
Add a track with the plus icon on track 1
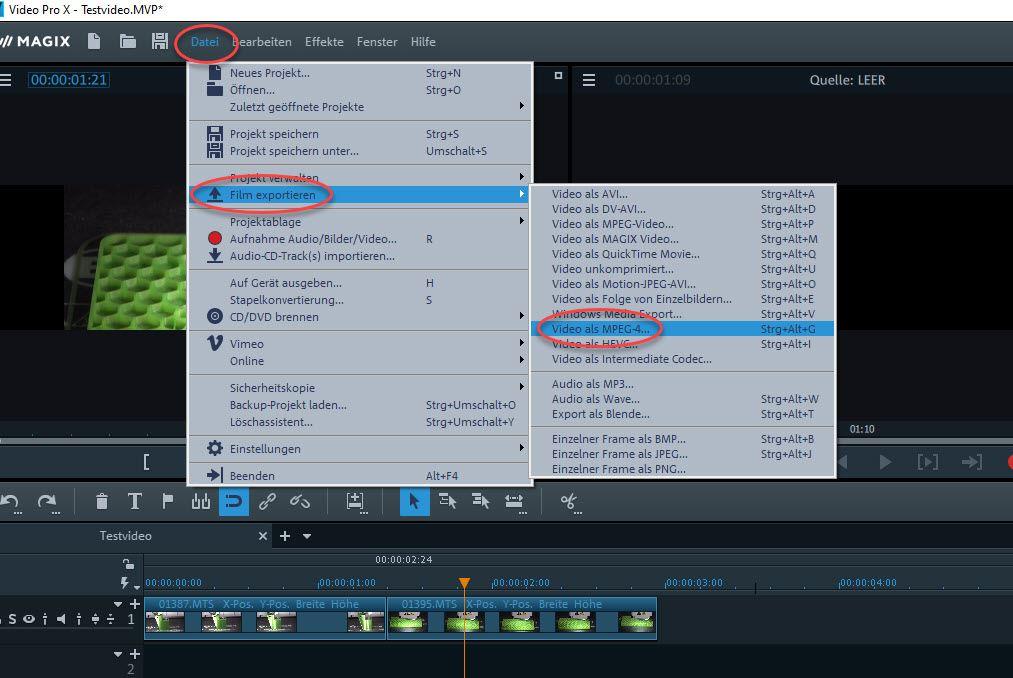click(x=135, y=604)
